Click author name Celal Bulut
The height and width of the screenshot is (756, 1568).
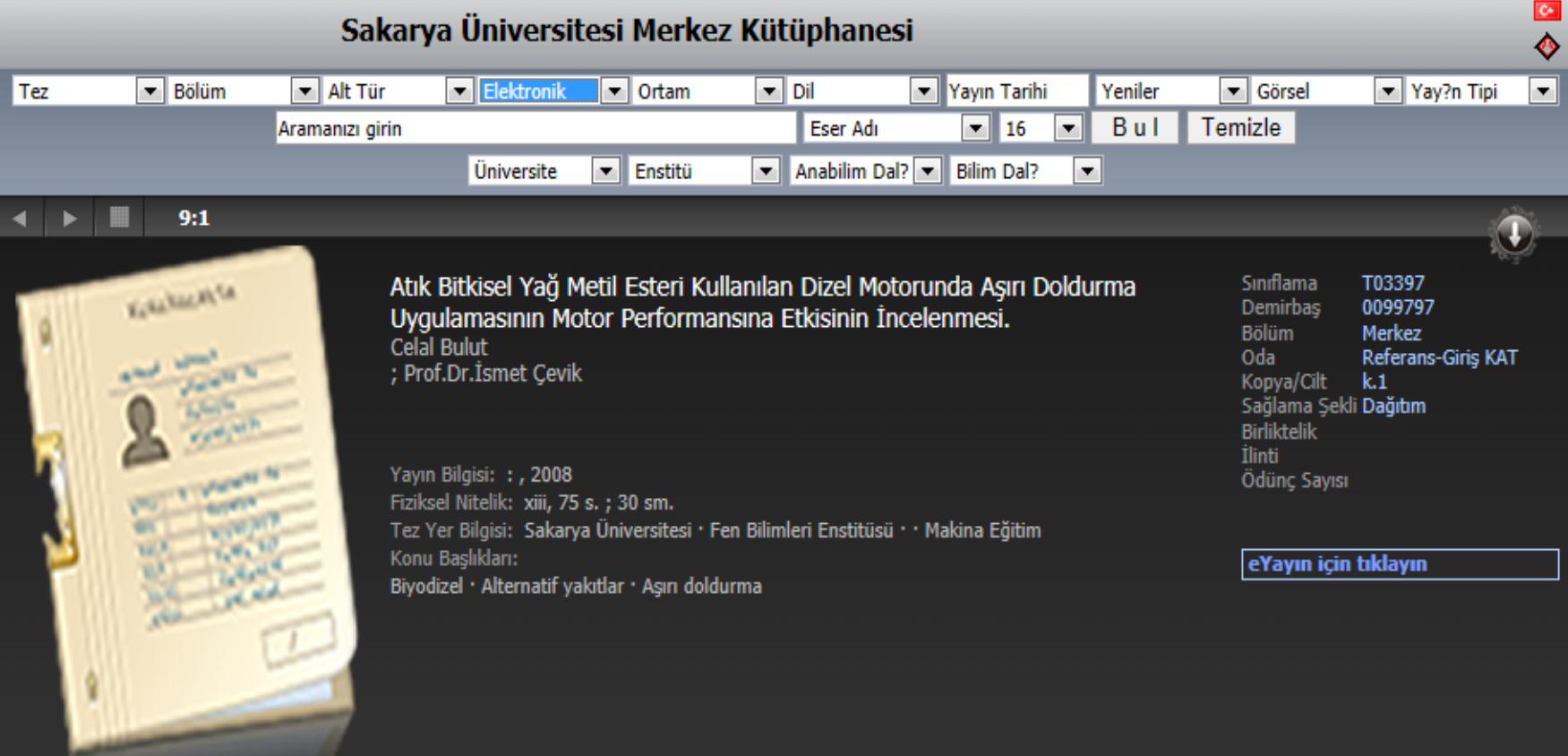(x=439, y=348)
